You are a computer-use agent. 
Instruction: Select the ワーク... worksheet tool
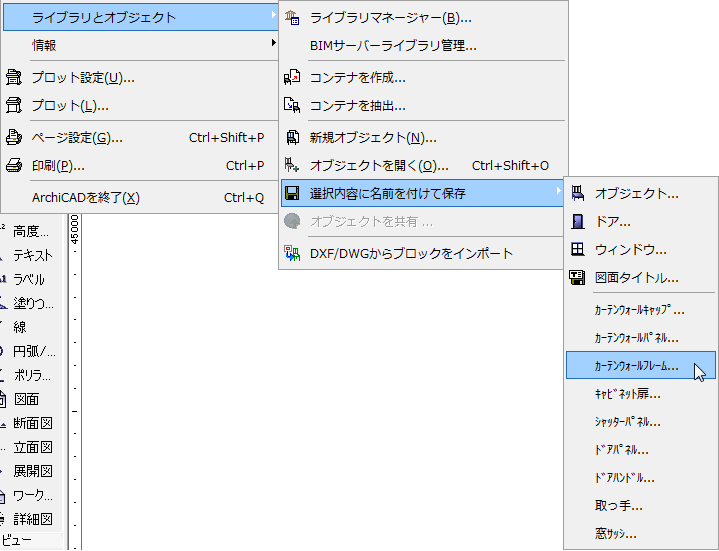click(30, 495)
